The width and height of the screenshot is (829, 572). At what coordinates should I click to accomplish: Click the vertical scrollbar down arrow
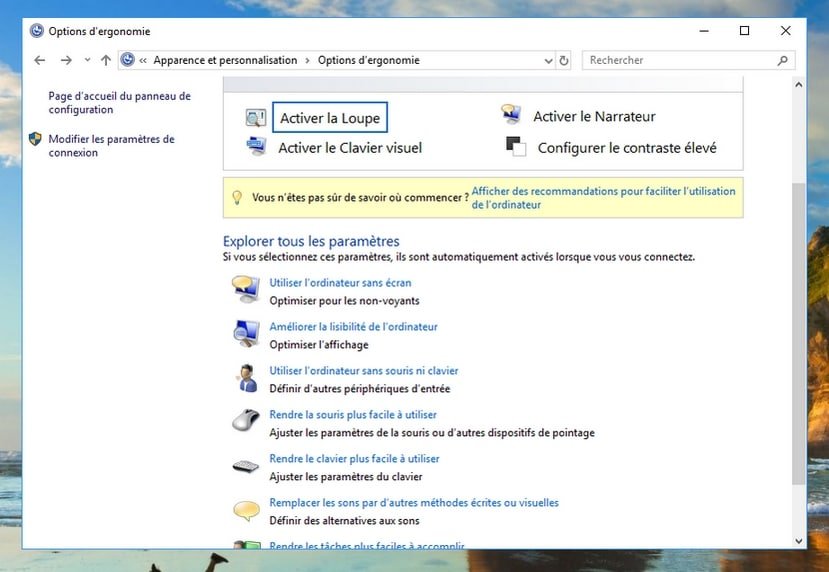coord(798,541)
